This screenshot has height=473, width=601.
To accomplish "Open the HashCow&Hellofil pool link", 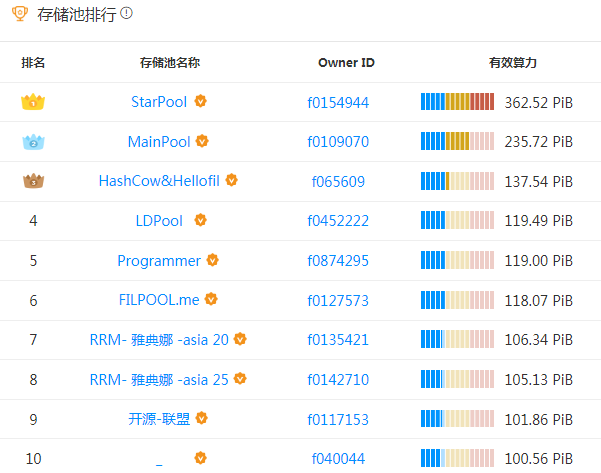I will point(159,181).
